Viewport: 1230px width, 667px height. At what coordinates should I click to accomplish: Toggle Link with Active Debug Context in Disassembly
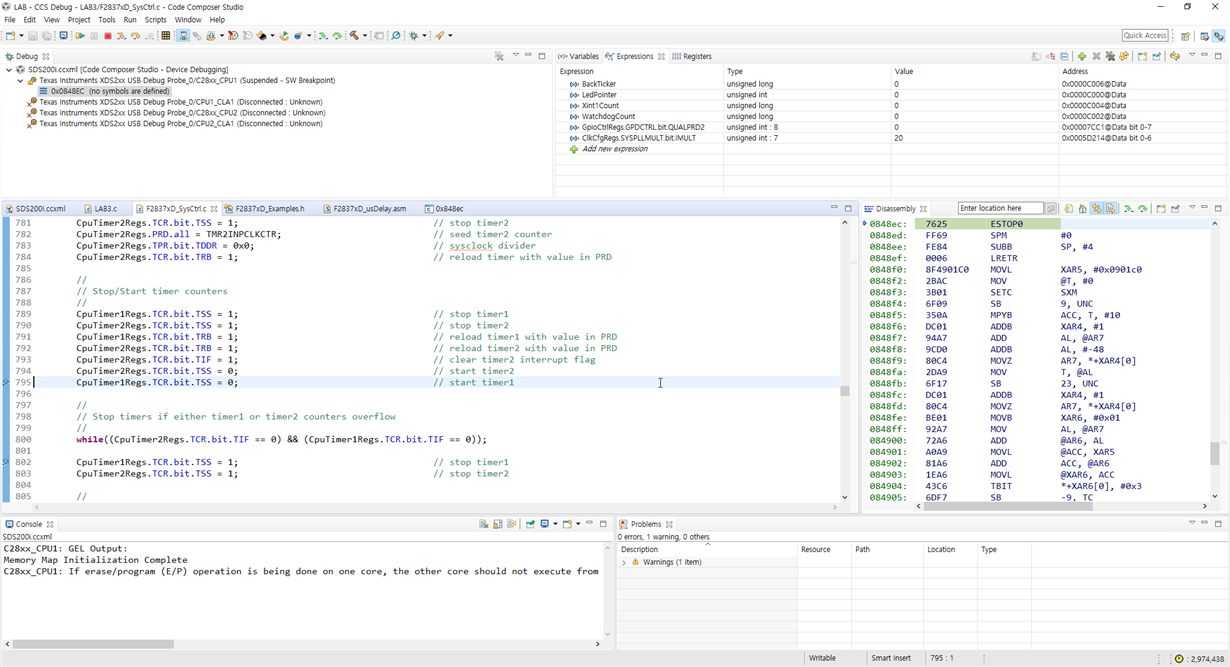click(x=1096, y=209)
